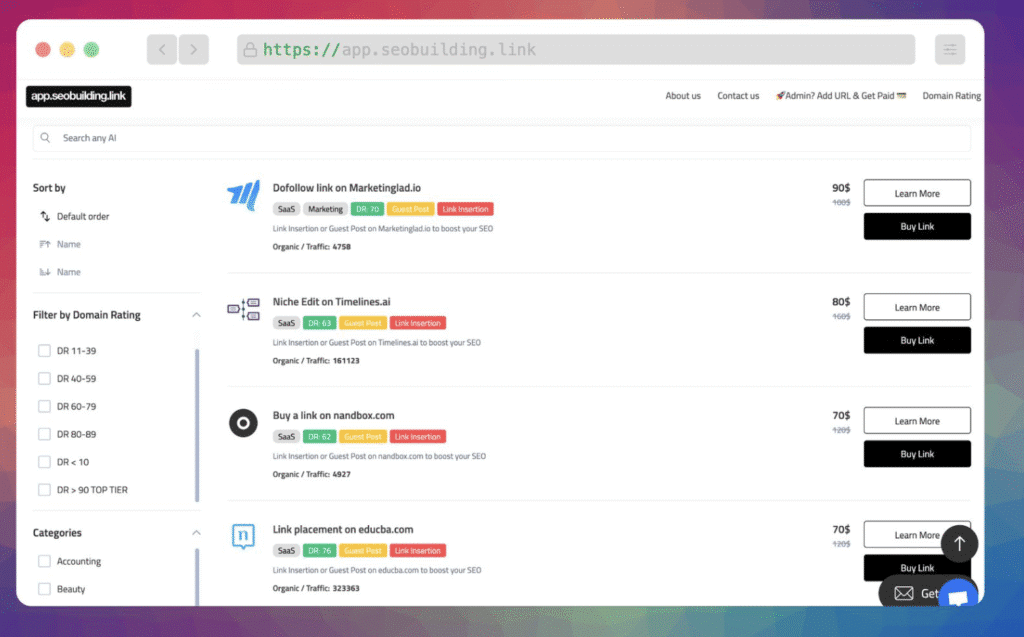Click the Search any AI input field
This screenshot has width=1024, height=637.
coord(502,138)
